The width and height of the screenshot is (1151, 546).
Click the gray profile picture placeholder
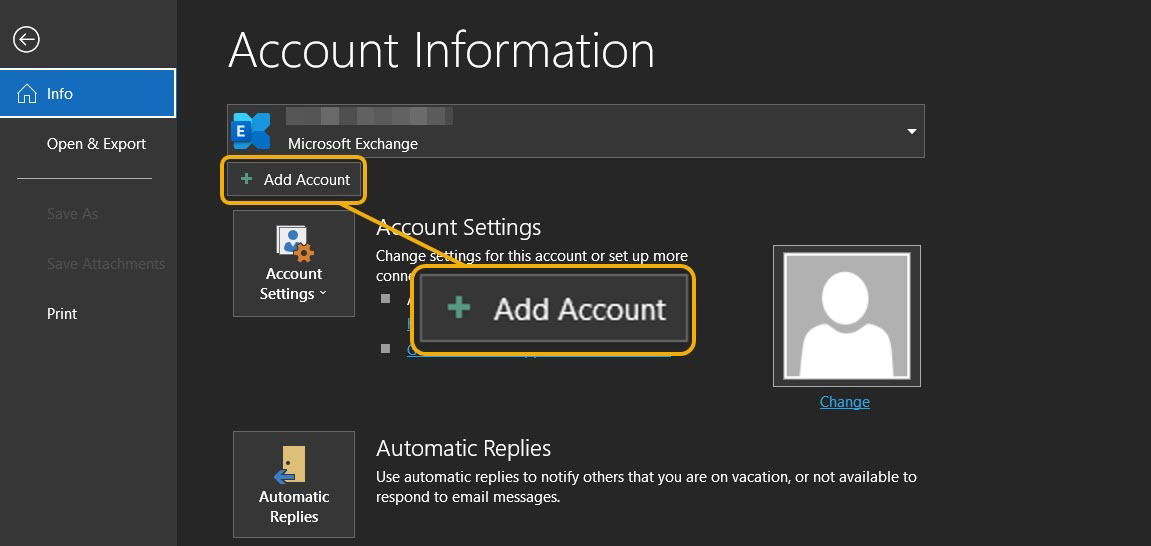(x=847, y=316)
